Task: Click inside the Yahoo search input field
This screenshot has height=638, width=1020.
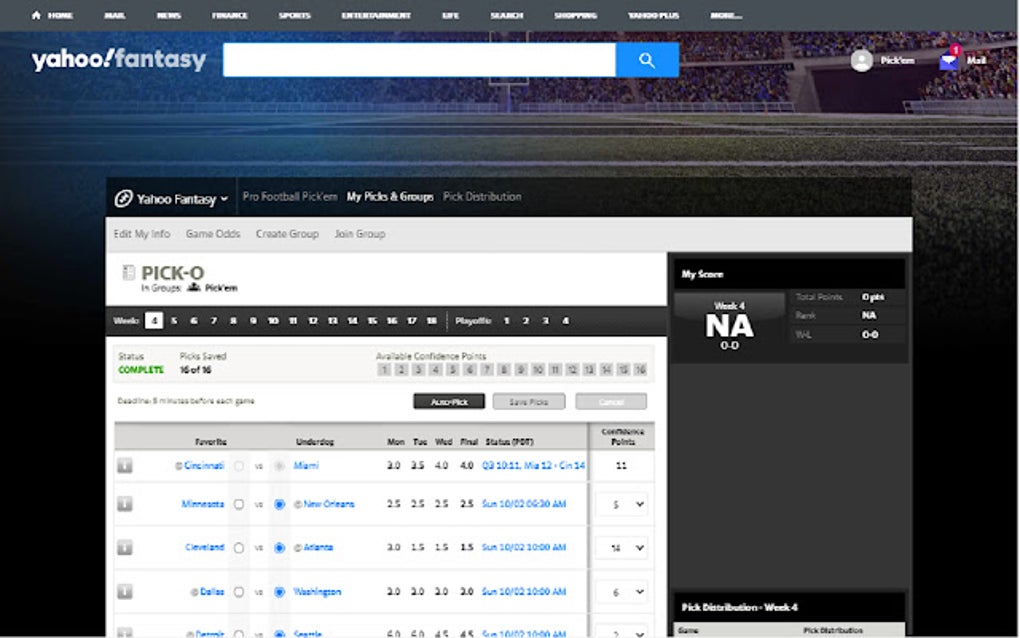Action: pyautogui.click(x=420, y=60)
